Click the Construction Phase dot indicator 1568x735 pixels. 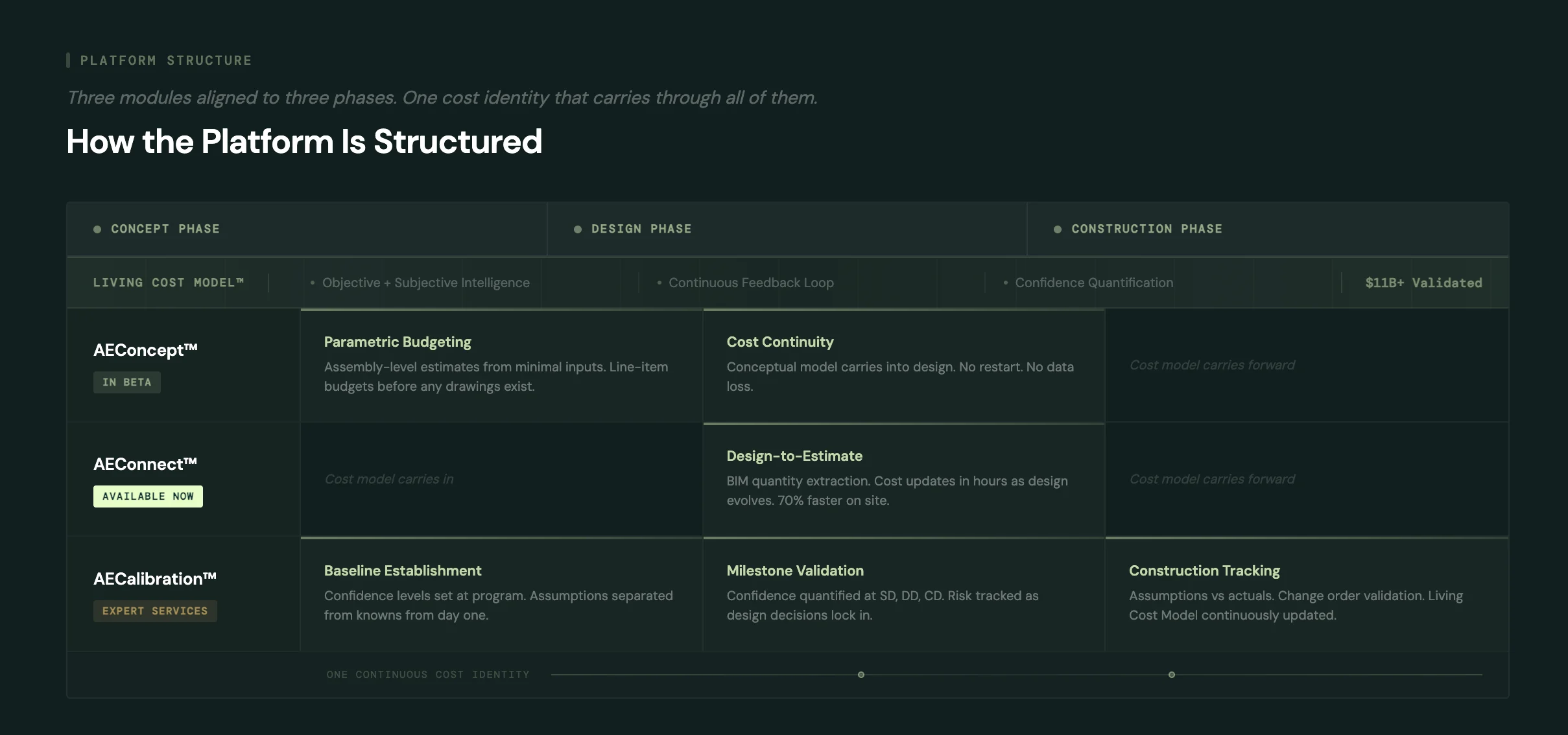(x=1058, y=229)
